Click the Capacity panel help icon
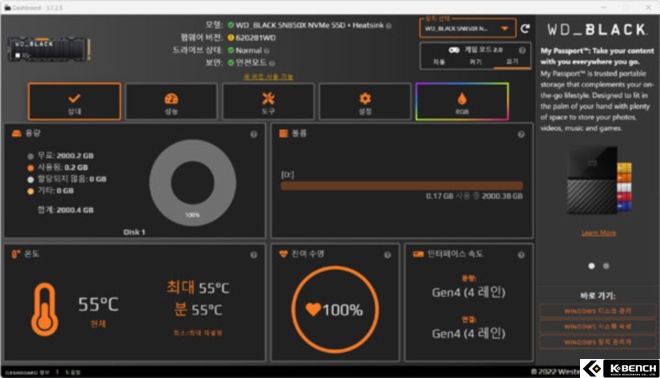 coord(254,134)
